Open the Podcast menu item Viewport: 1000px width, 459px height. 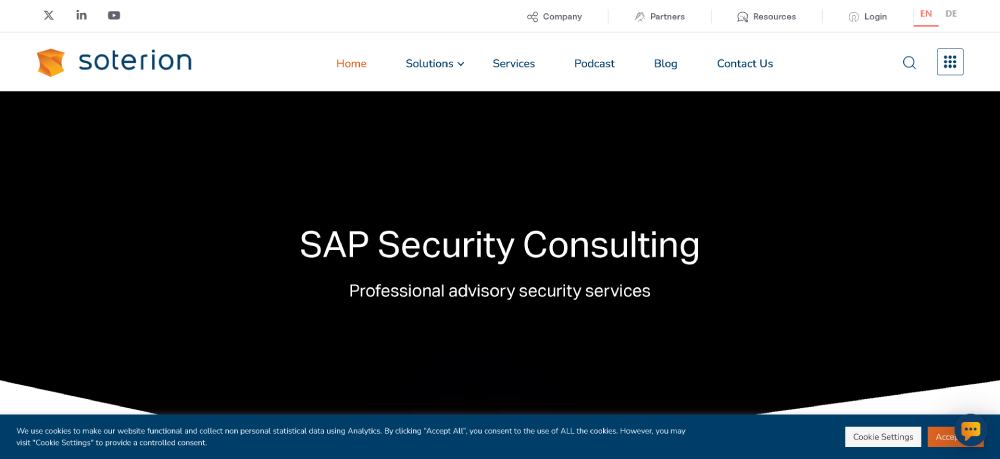pyautogui.click(x=594, y=63)
